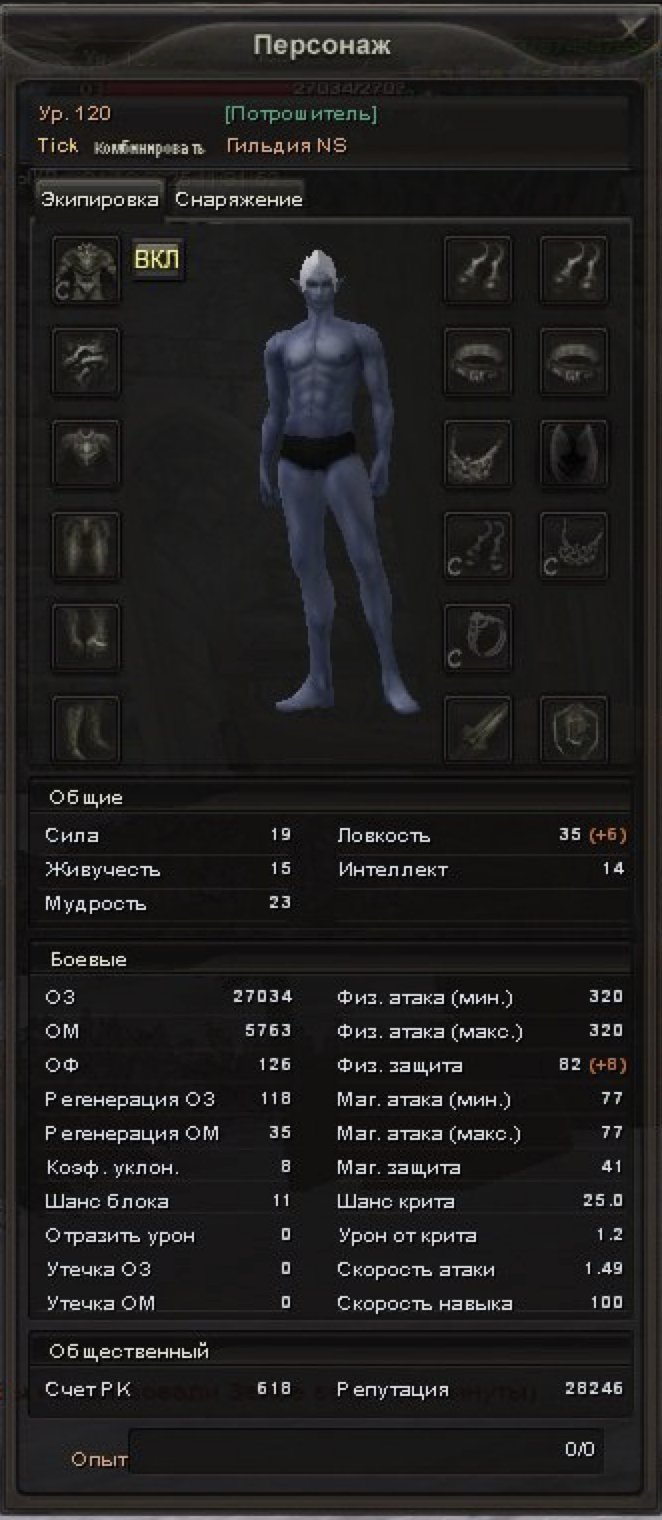The width and height of the screenshot is (662, 1520).
Task: Open the Экипировка tab
Action: 99,198
